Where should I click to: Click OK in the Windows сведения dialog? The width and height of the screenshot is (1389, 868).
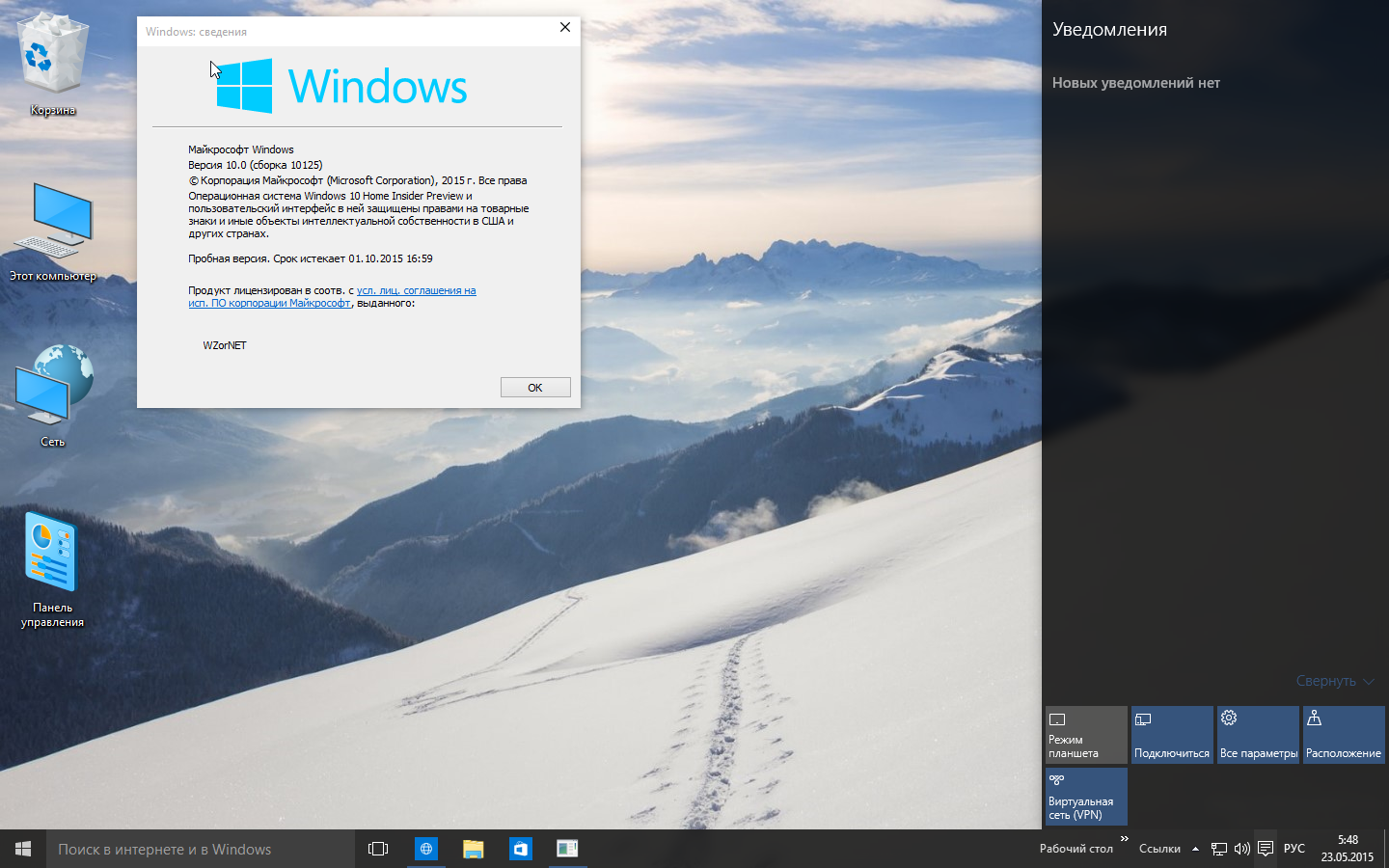[535, 387]
